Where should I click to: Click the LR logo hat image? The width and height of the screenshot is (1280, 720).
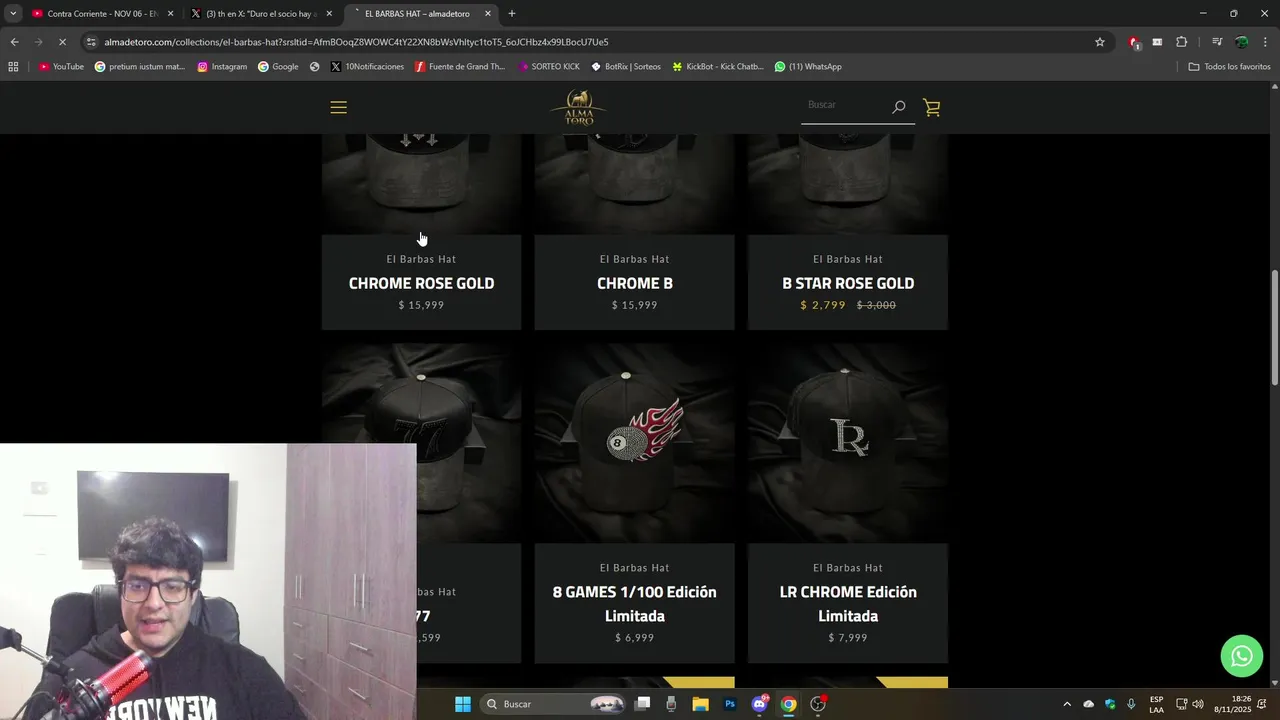point(848,443)
